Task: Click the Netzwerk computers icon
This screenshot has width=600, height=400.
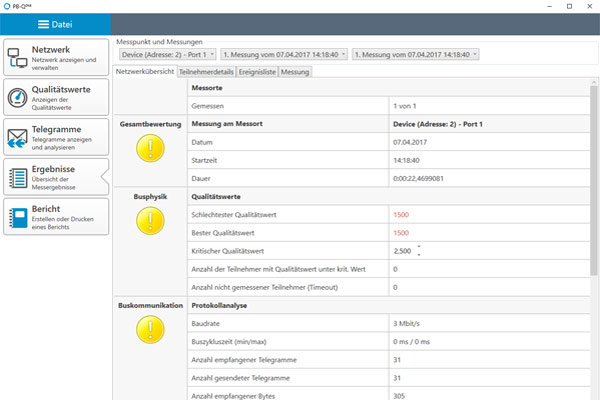Action: (x=17, y=58)
